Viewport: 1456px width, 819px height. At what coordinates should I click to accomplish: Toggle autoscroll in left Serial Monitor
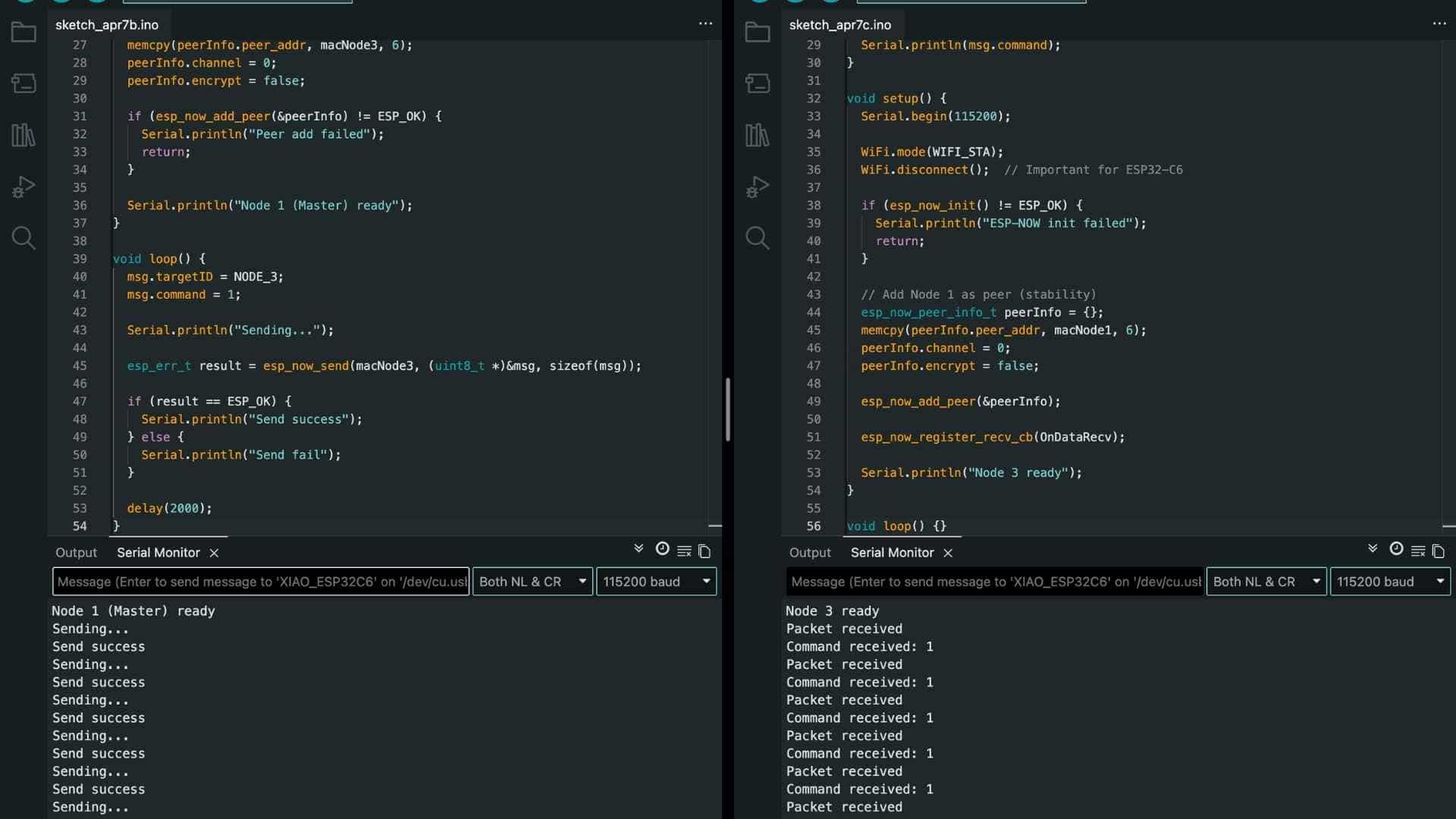pyautogui.click(x=639, y=549)
